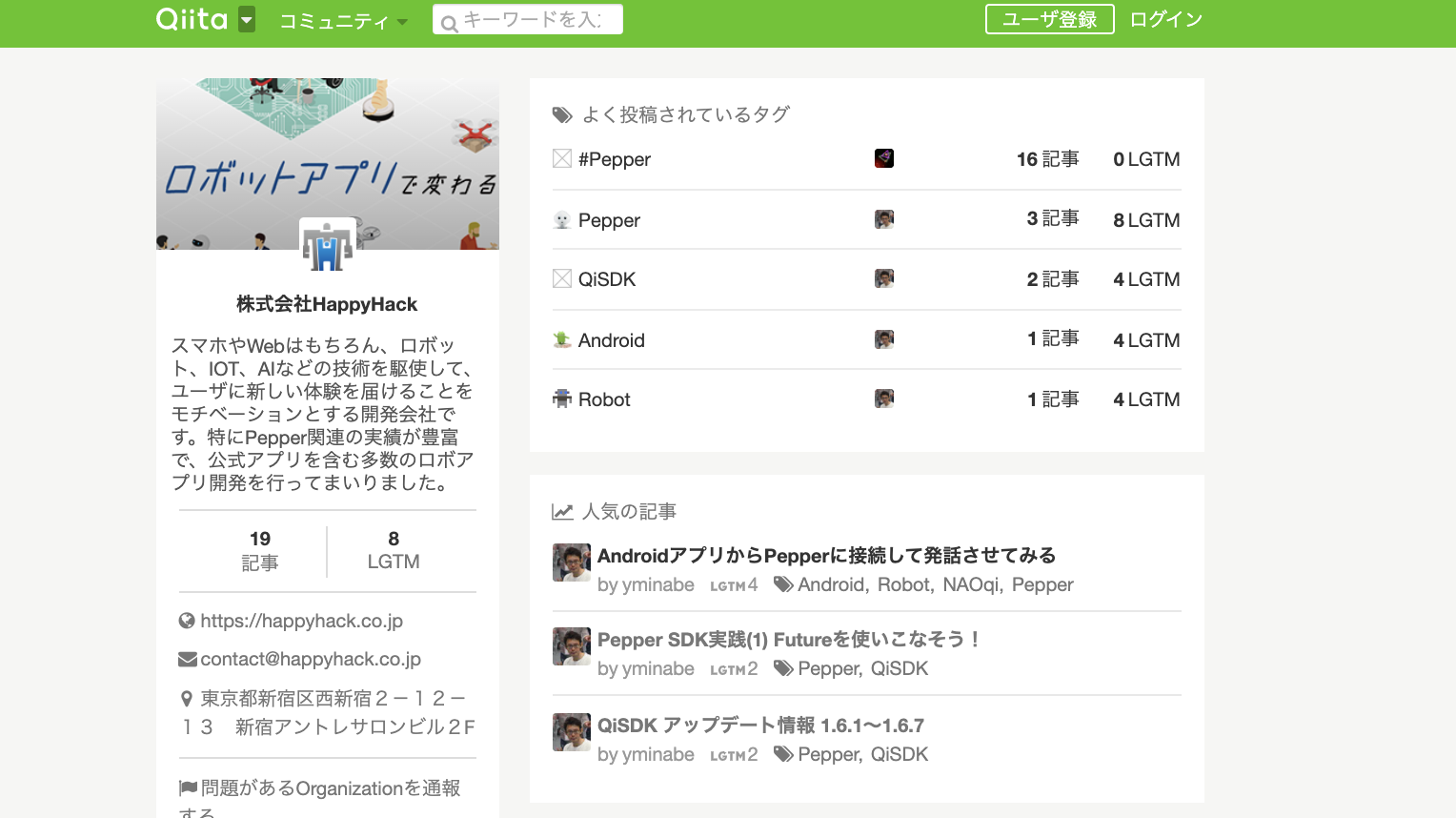The height and width of the screenshot is (818, 1456).
Task: Click the Pepper robot face tag icon
Action: (562, 219)
